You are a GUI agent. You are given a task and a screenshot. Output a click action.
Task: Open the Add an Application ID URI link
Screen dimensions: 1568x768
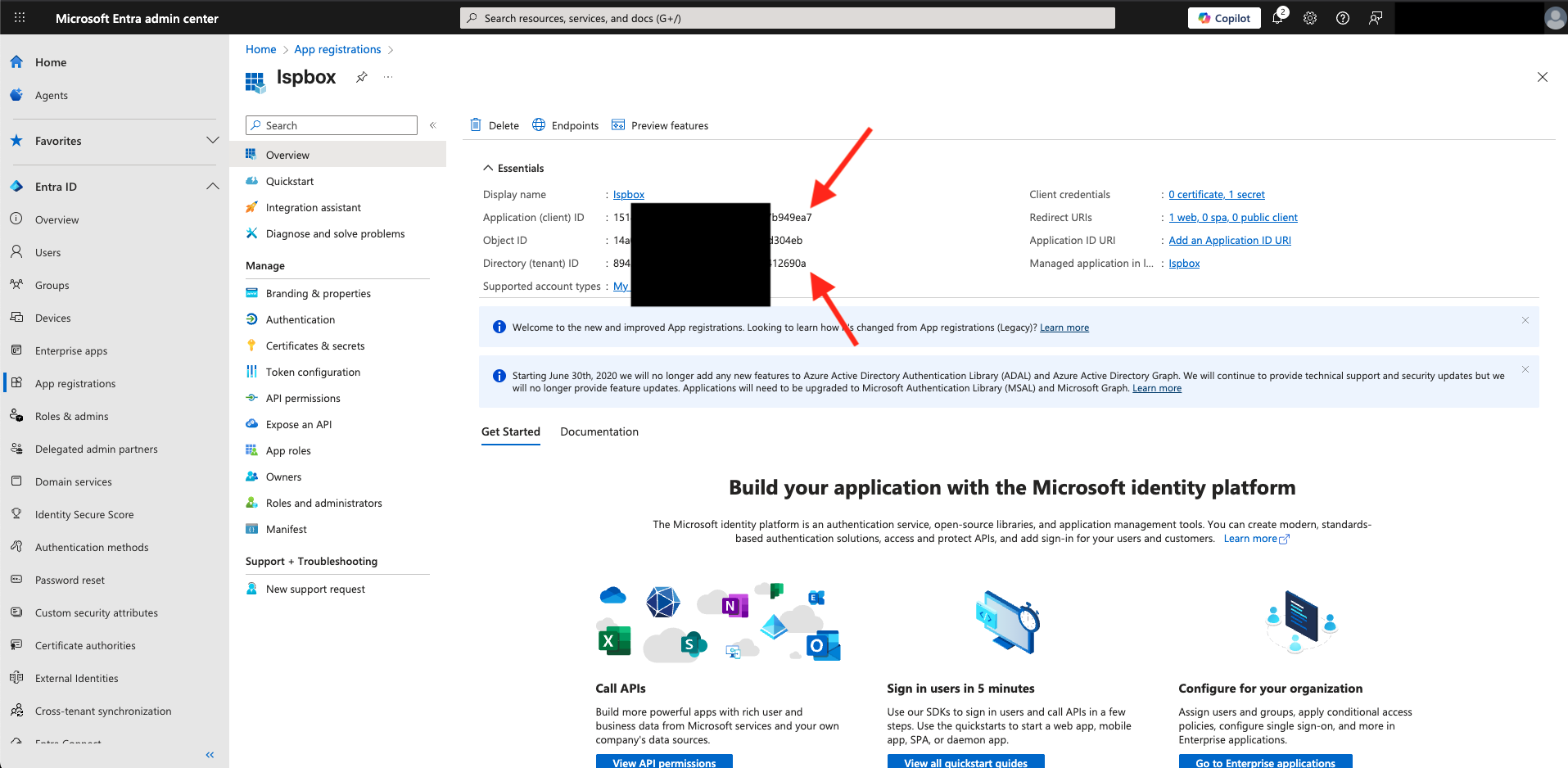1229,240
